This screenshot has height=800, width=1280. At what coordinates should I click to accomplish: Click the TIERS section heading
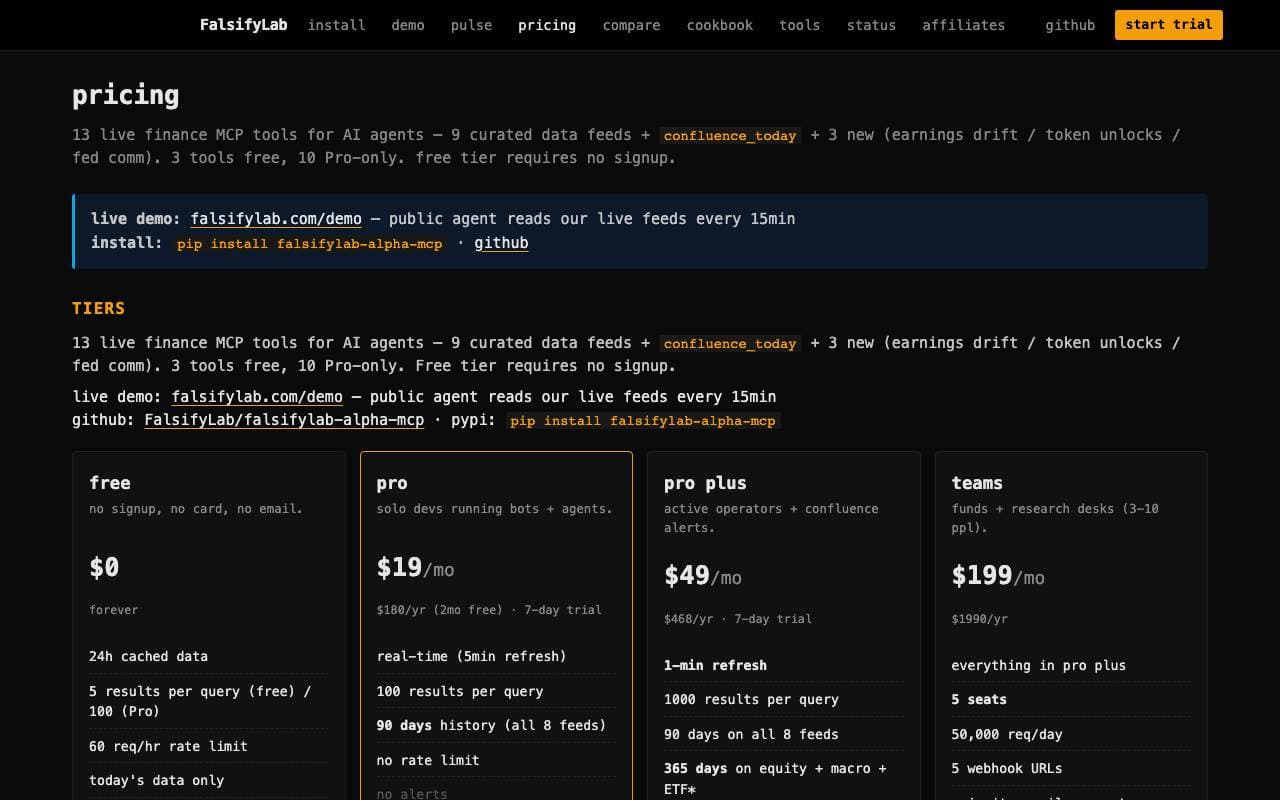(99, 308)
